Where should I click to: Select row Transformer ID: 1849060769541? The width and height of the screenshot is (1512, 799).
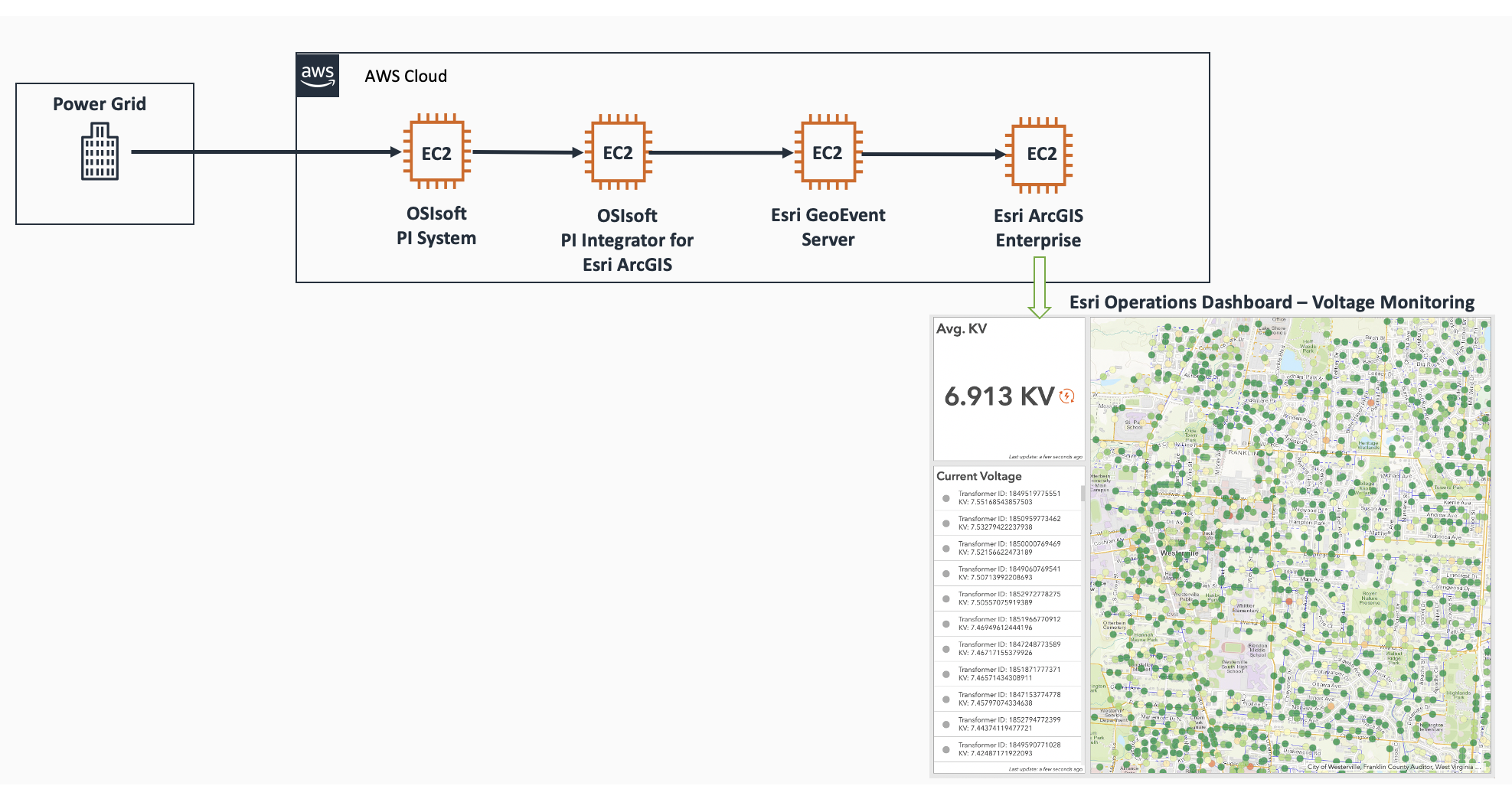[1007, 573]
